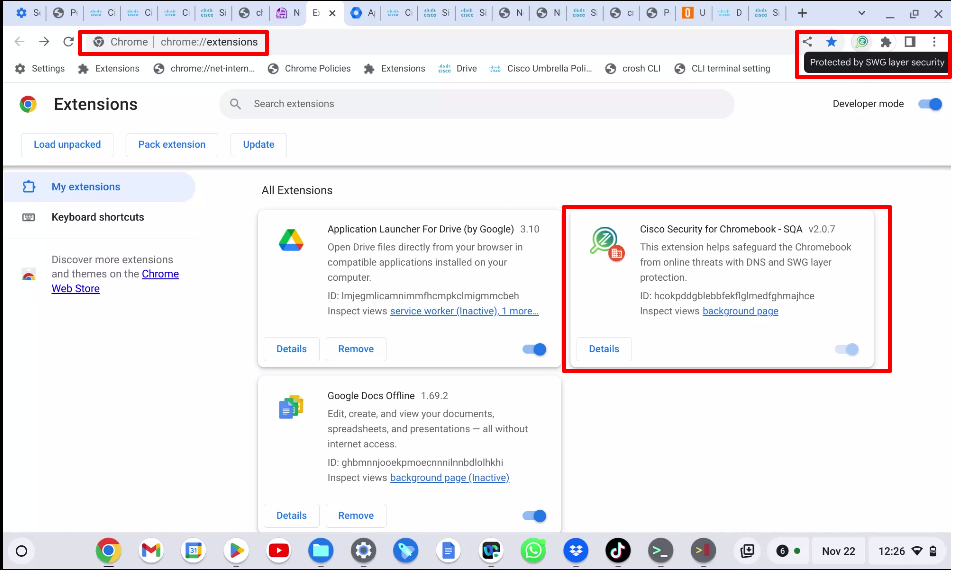The image size is (957, 570).
Task: Click the share icon in the toolbar
Action: click(x=807, y=41)
